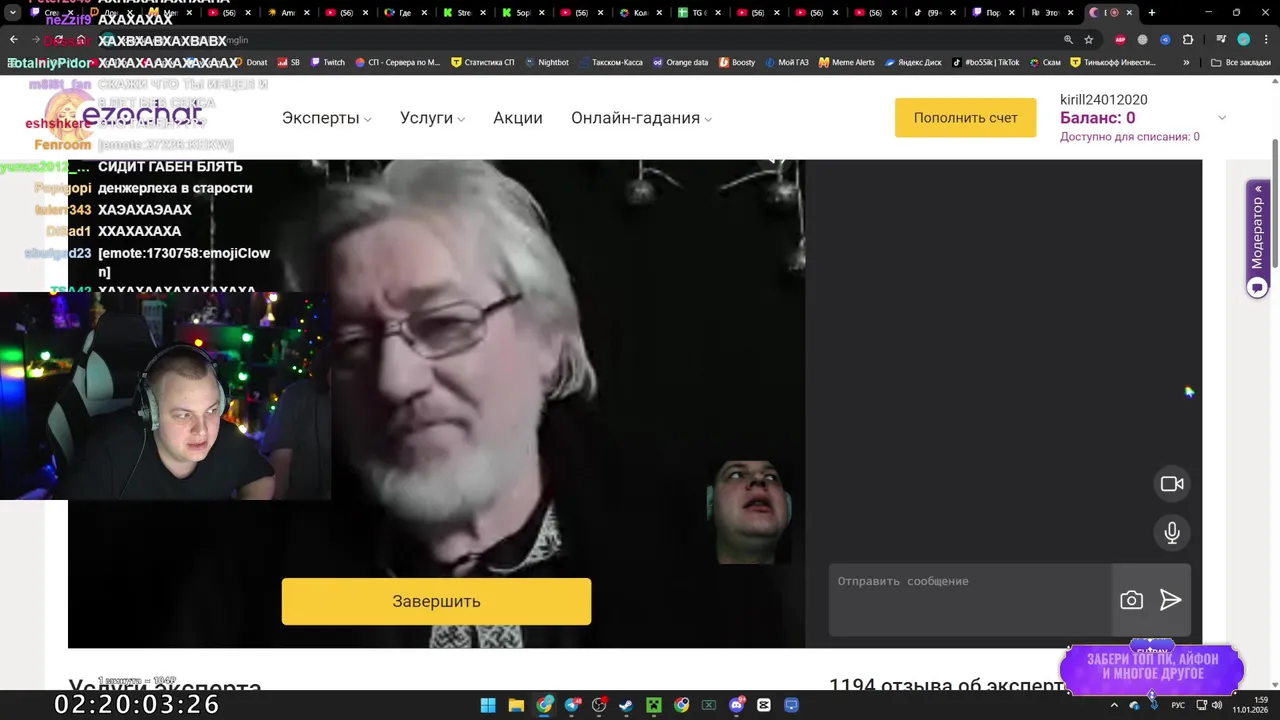Open the Такском-Касса bookmark
1280x720 pixels.
click(610, 62)
